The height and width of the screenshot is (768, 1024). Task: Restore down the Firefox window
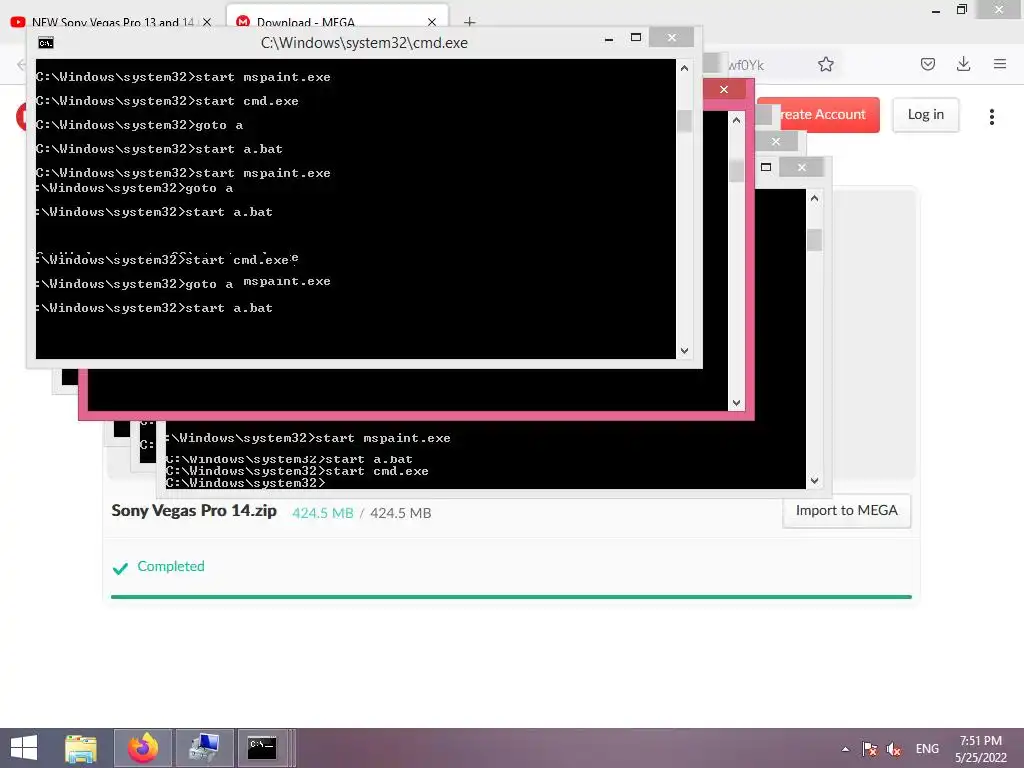[962, 10]
